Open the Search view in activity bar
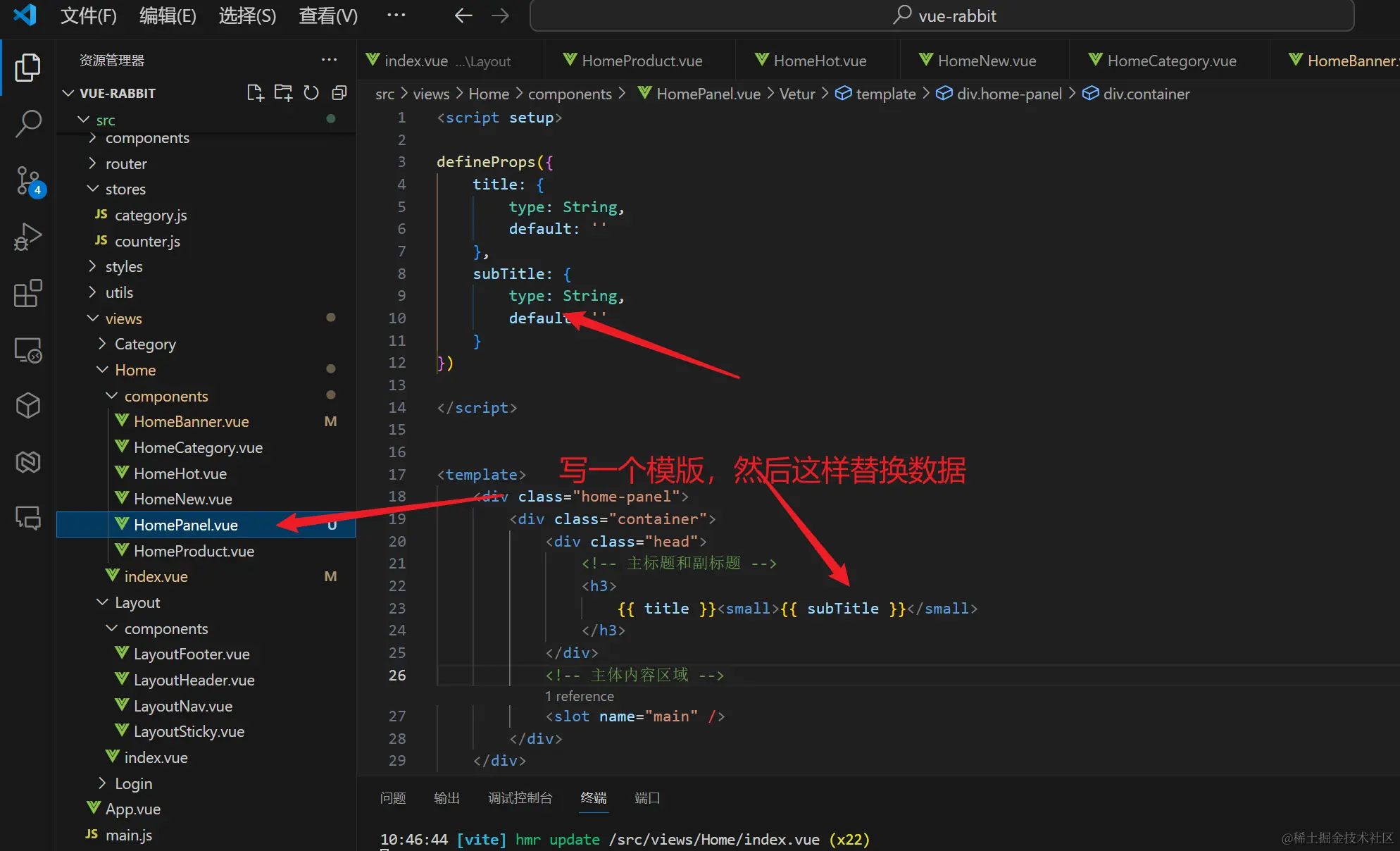The height and width of the screenshot is (851, 1400). coord(28,123)
